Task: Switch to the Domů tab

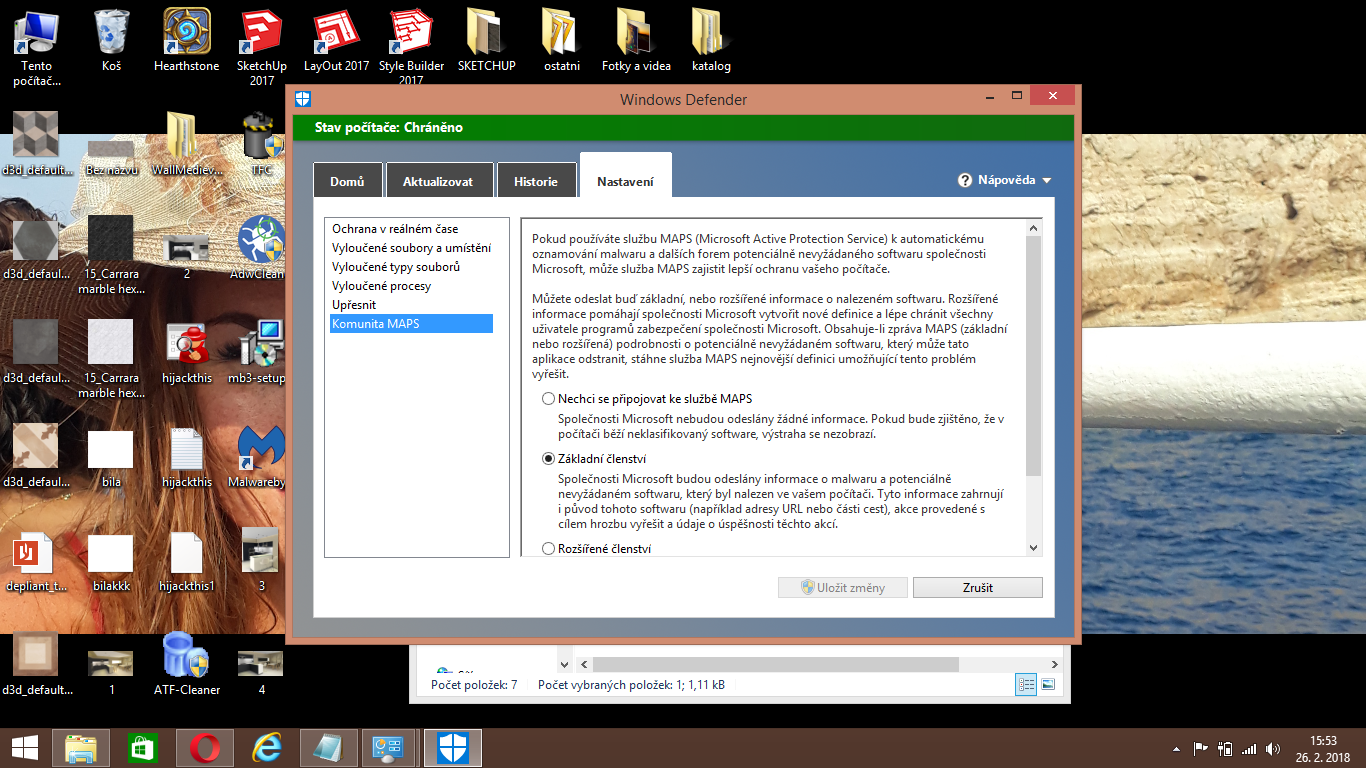Action: [x=347, y=181]
